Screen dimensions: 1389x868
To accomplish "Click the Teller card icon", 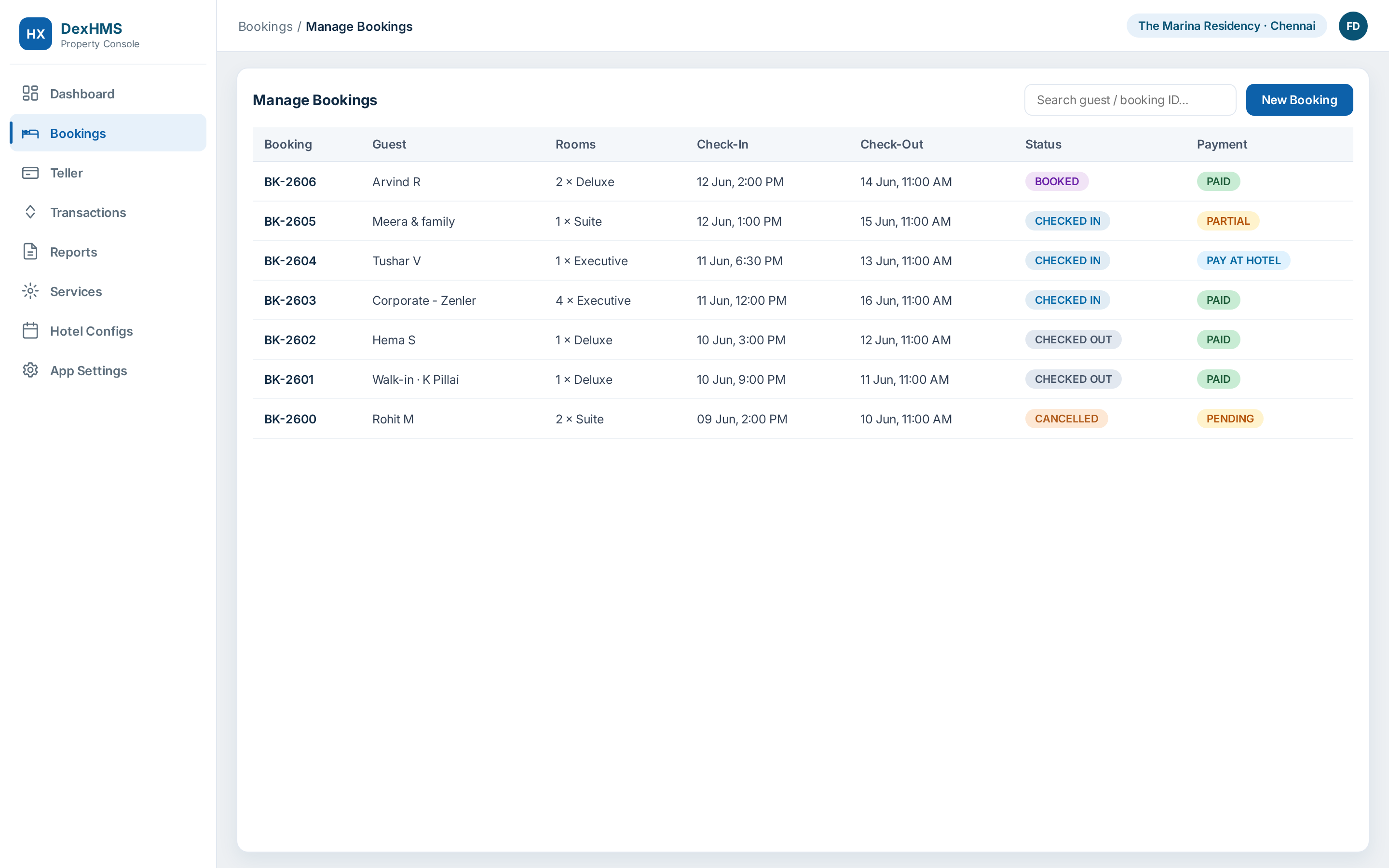I will coord(30,173).
